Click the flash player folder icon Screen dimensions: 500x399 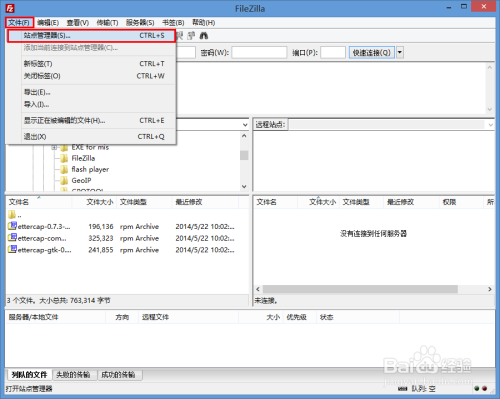coord(64,169)
